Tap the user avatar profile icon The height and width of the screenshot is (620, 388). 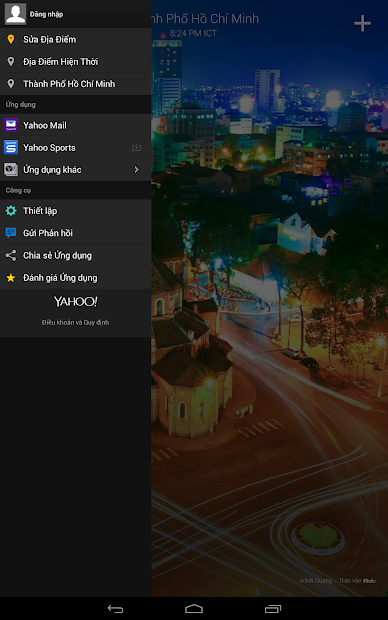[x=15, y=13]
